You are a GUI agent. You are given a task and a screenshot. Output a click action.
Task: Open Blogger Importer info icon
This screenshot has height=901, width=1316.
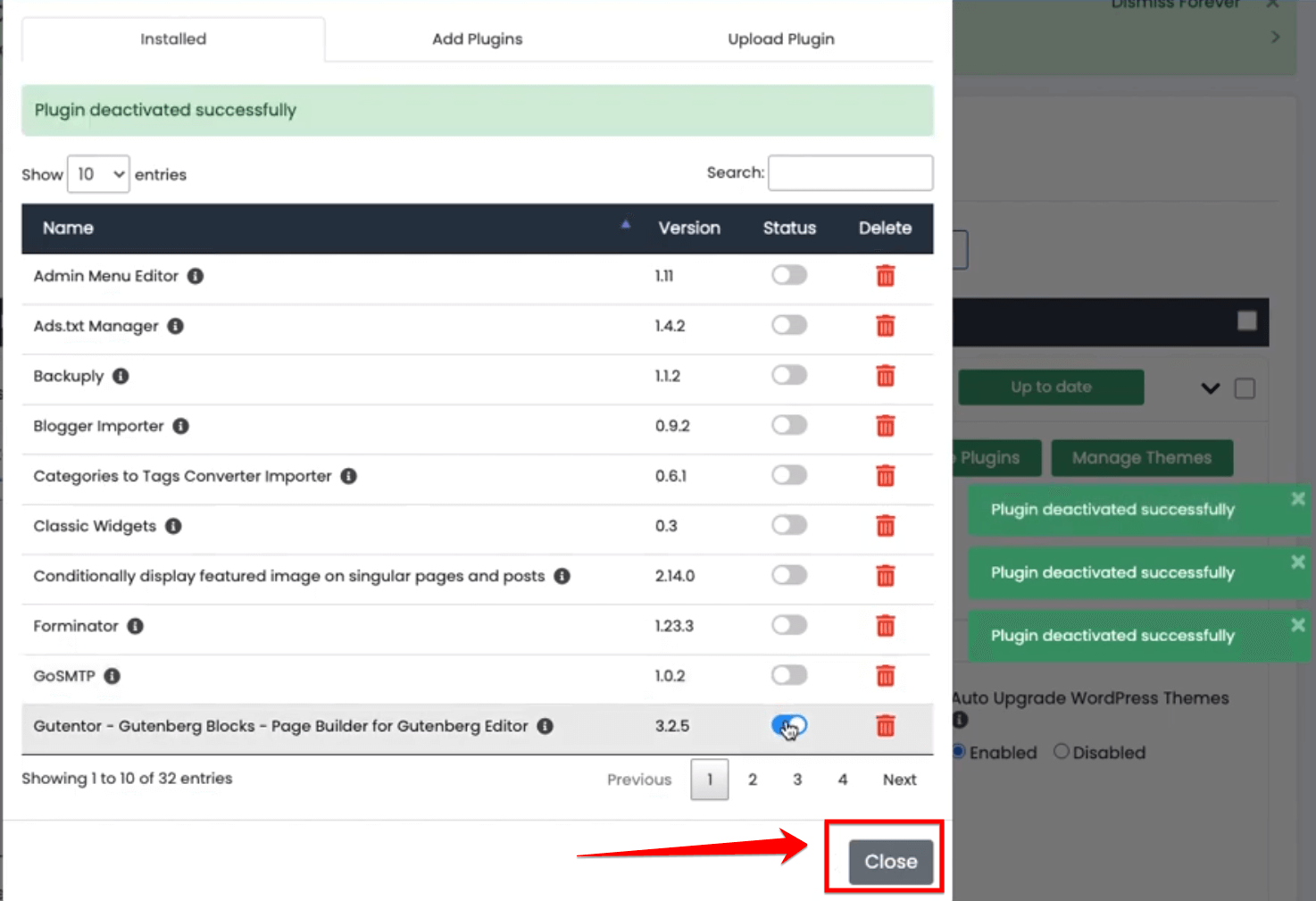pyautogui.click(x=181, y=426)
